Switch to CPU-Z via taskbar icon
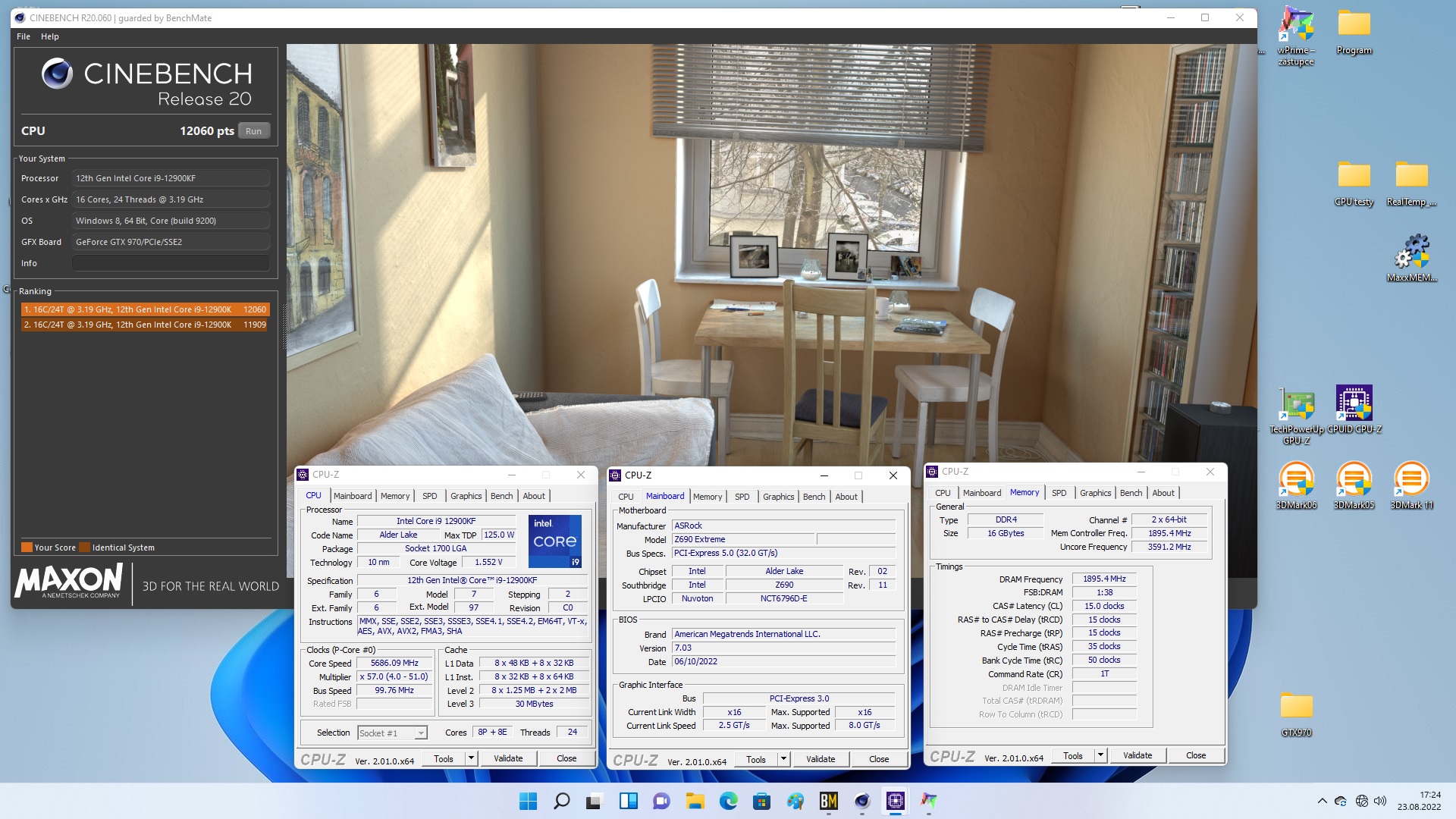Viewport: 1456px width, 819px height. click(x=895, y=801)
